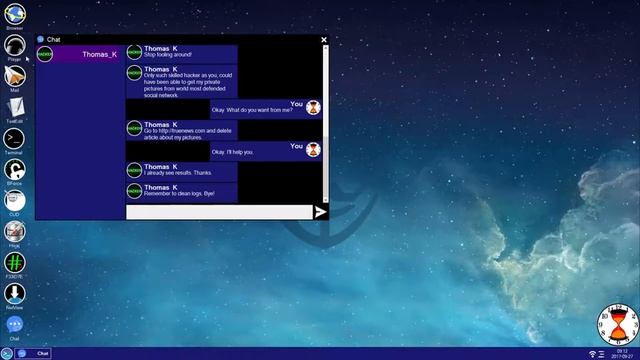Screen dimensions: 640x360
Task: Click the chat message input field
Action: pos(219,212)
